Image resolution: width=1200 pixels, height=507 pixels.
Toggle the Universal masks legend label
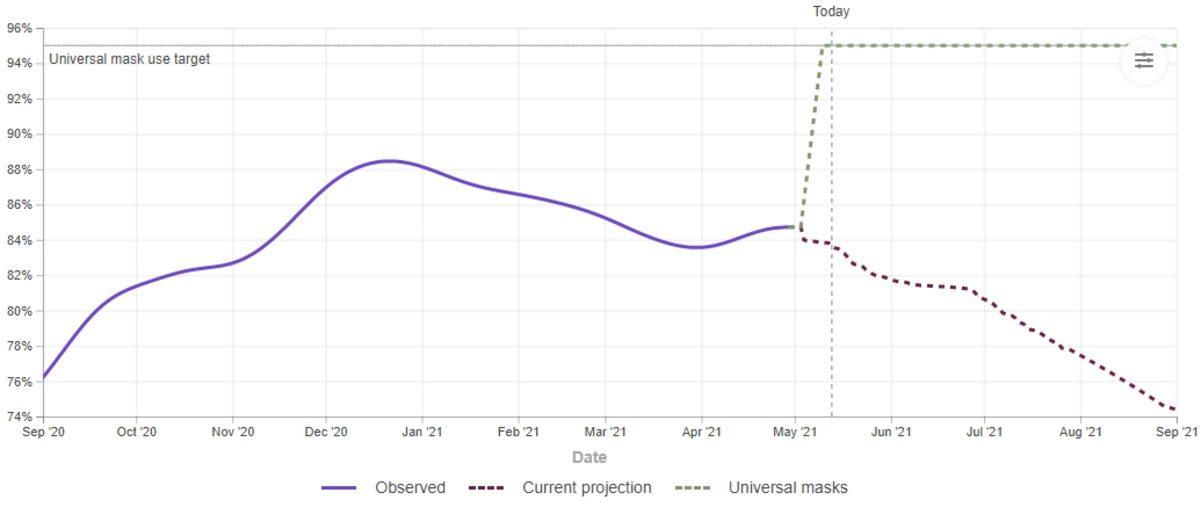pyautogui.click(x=788, y=488)
